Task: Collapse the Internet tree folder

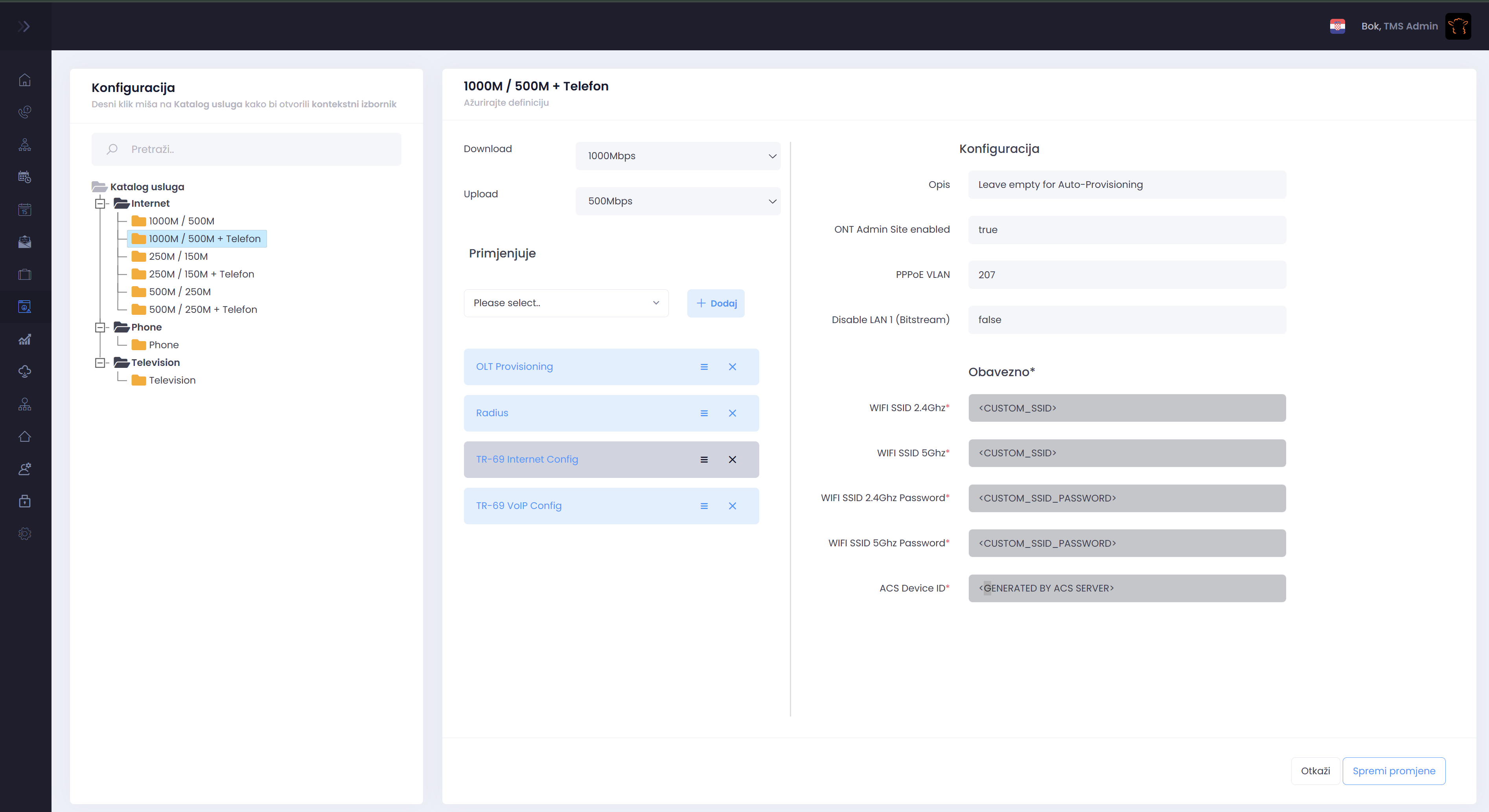Action: pos(99,204)
